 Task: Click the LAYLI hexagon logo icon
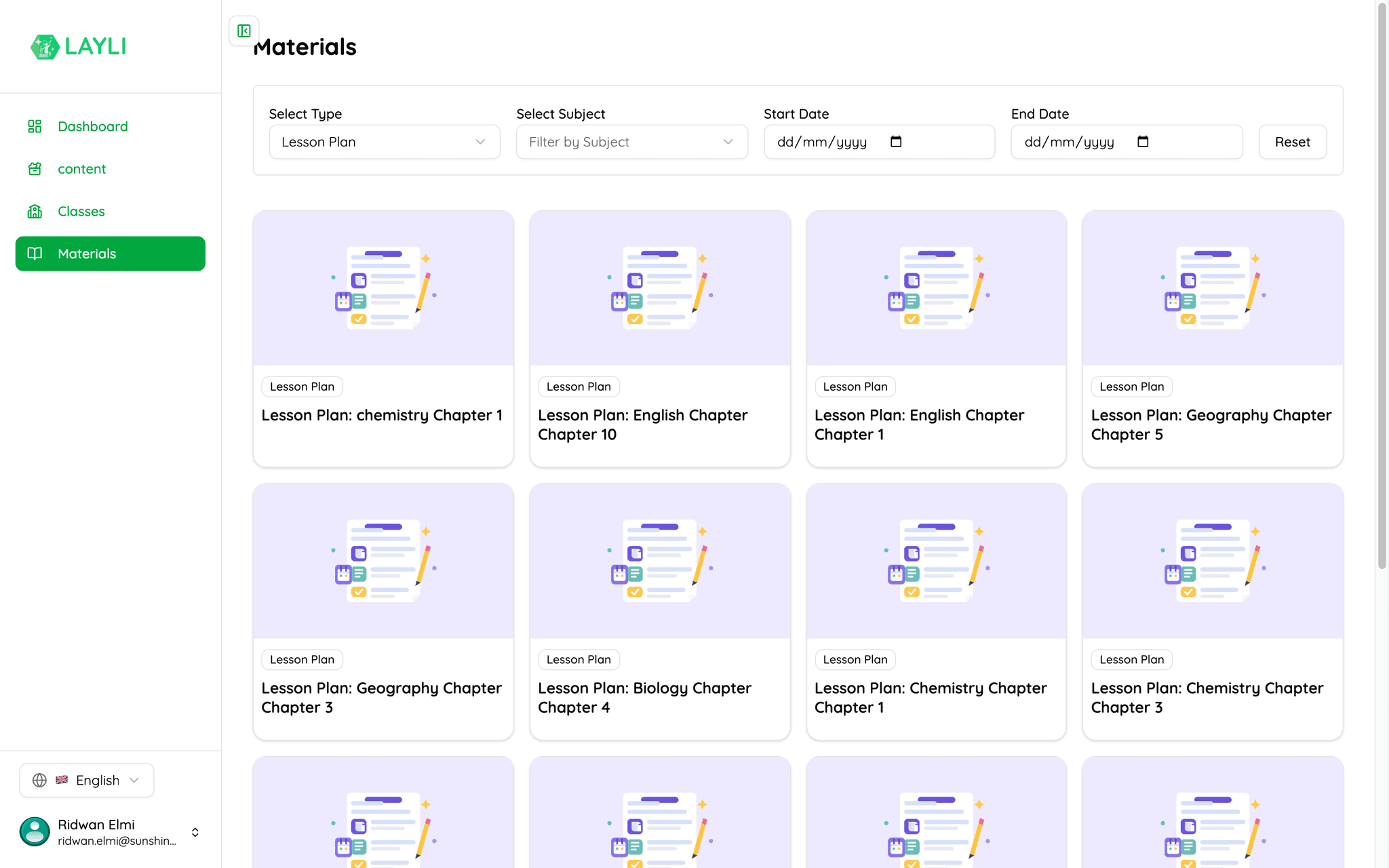click(45, 47)
